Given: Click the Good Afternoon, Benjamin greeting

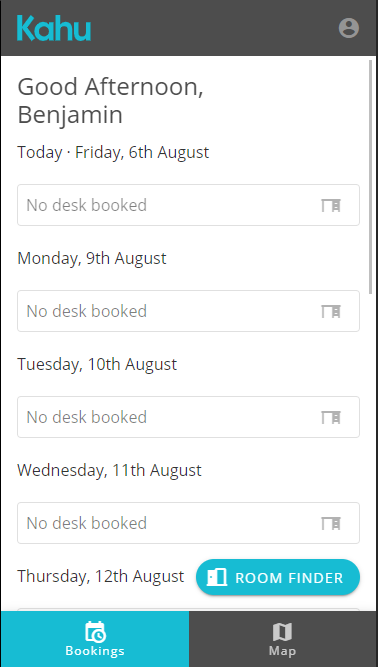Looking at the screenshot, I should pyautogui.click(x=111, y=100).
